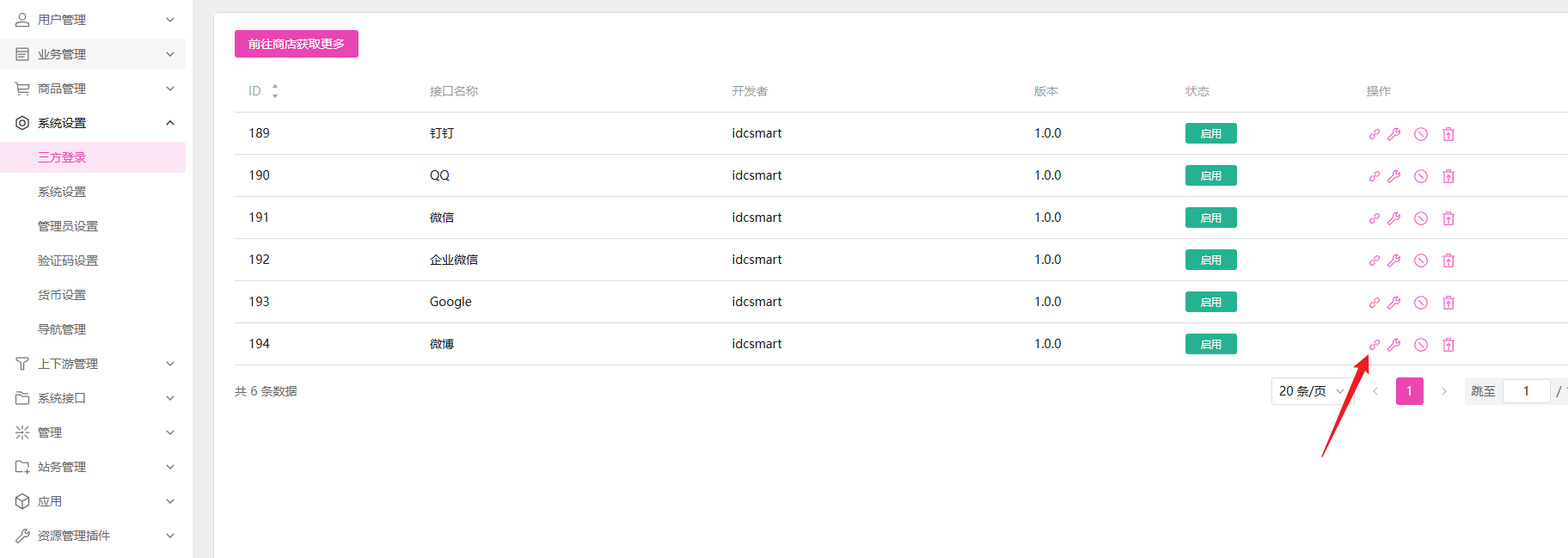Open wrench configuration for 钉钉 row
The height and width of the screenshot is (558, 1568).
1393,134
